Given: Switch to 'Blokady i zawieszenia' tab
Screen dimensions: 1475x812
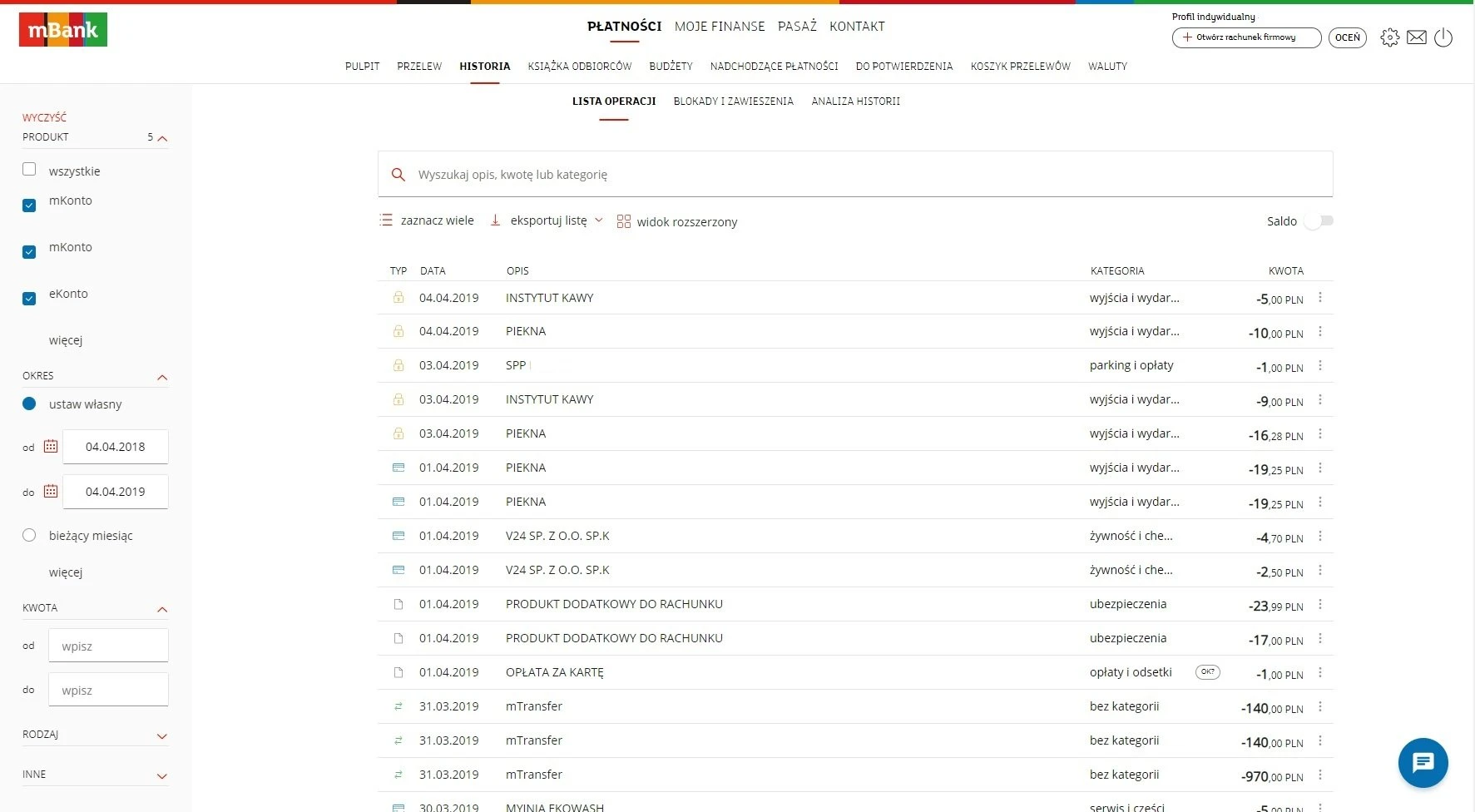Looking at the screenshot, I should pos(733,101).
